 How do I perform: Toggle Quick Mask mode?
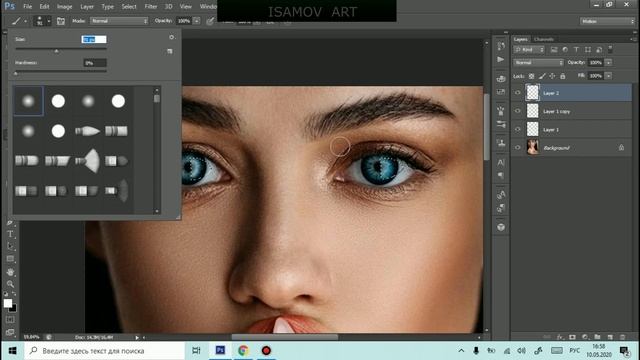(x=10, y=320)
